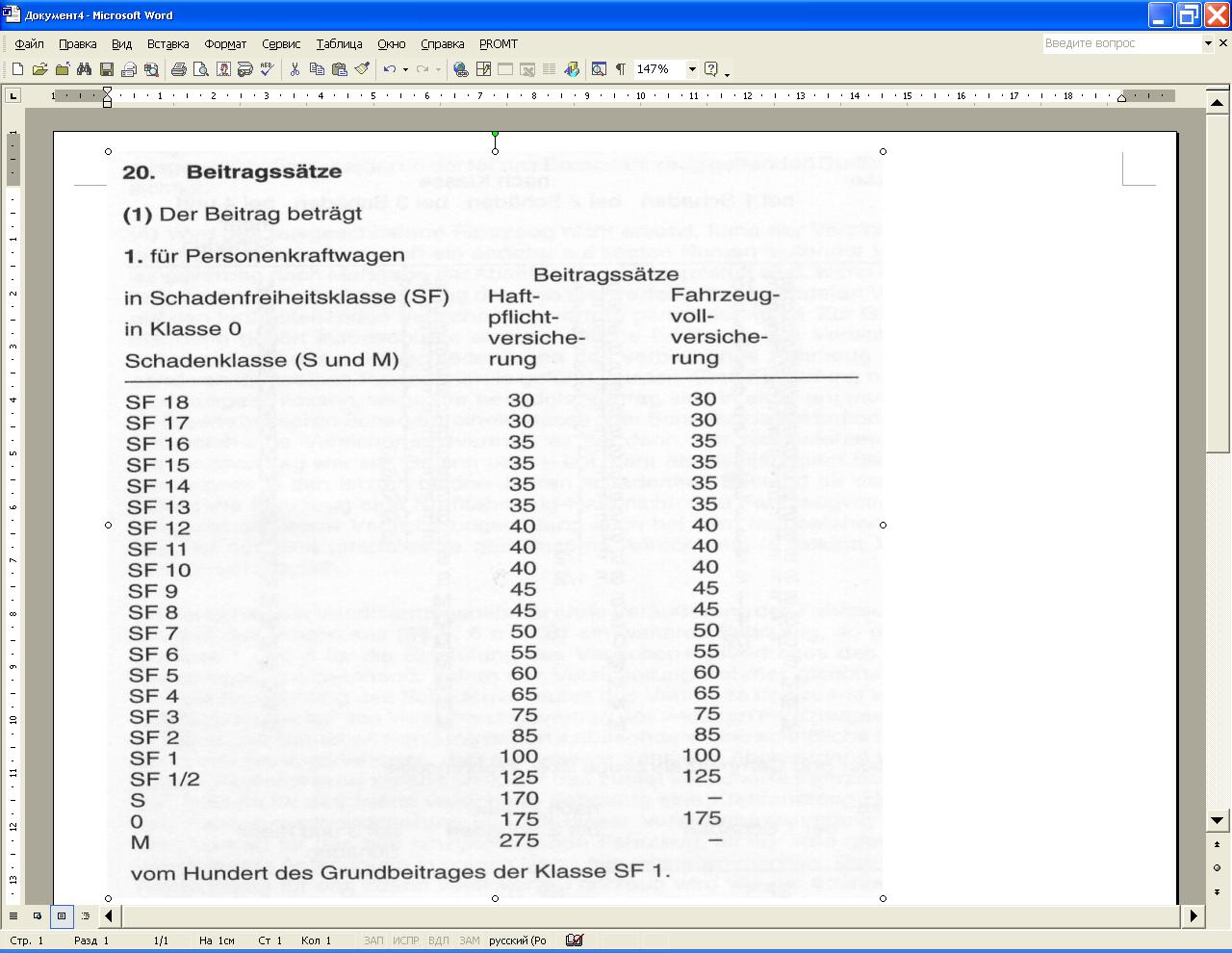Viewport: 1232px width, 953px height.
Task: Switch to Web Layout view button
Action: 38,915
